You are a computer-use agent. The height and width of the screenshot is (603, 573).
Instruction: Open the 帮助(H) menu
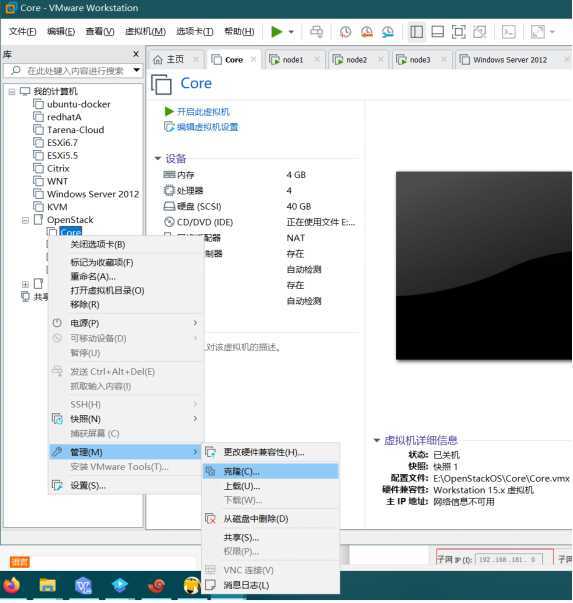(x=239, y=32)
